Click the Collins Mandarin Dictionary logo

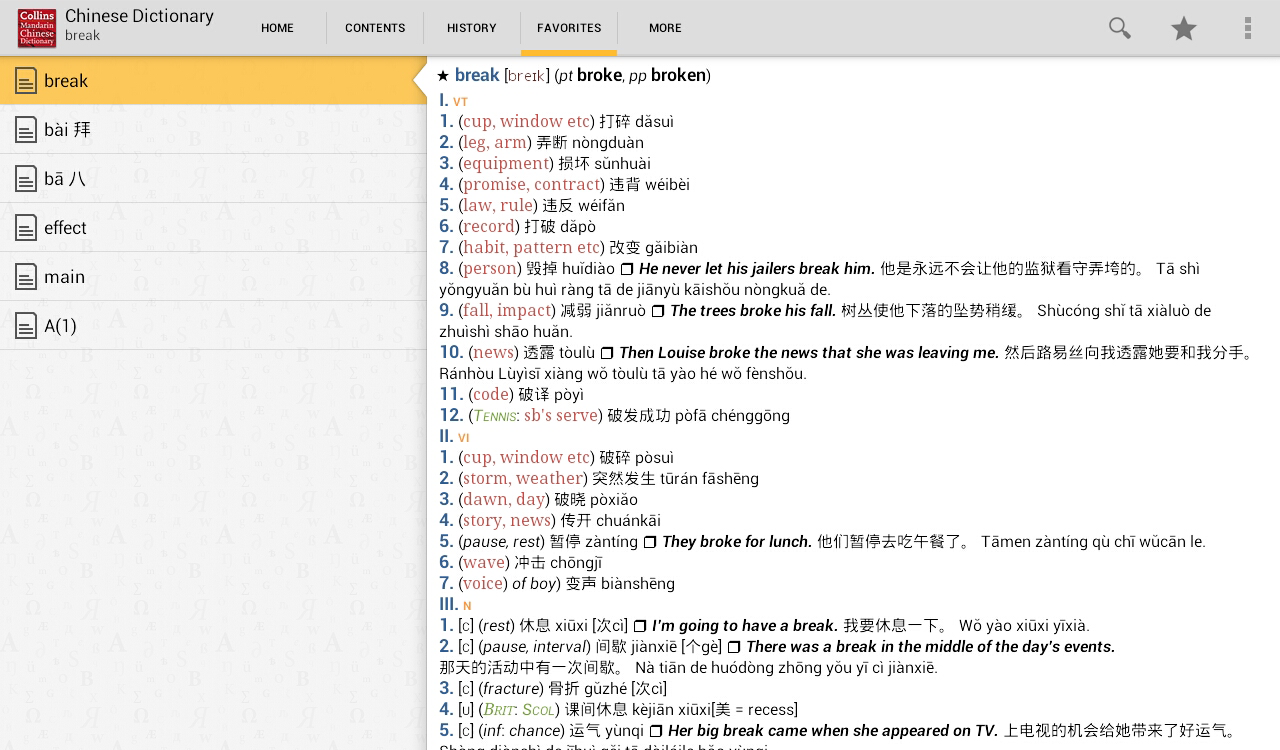36,28
